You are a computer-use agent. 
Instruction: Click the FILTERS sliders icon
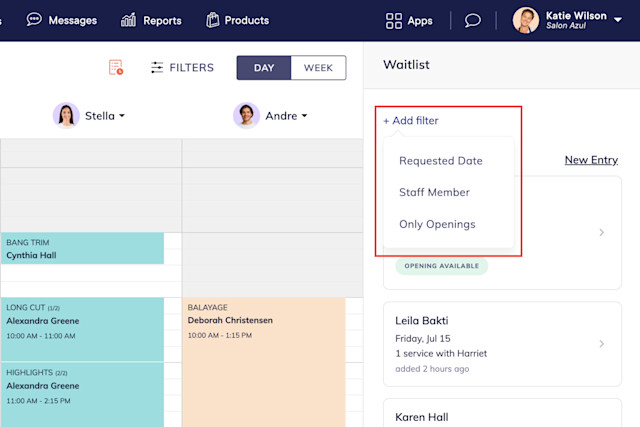(157, 67)
